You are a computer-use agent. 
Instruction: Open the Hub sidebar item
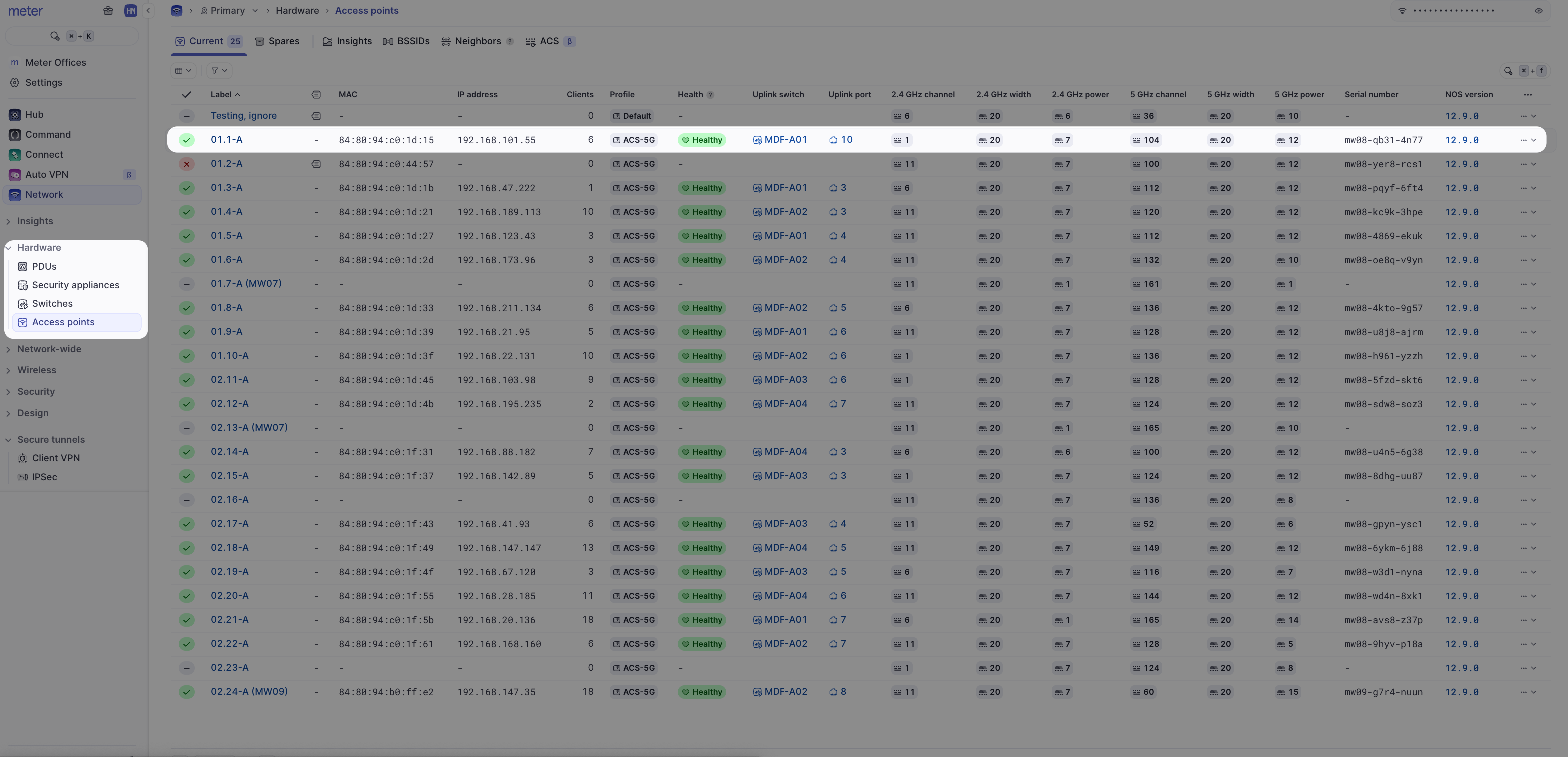coord(34,114)
